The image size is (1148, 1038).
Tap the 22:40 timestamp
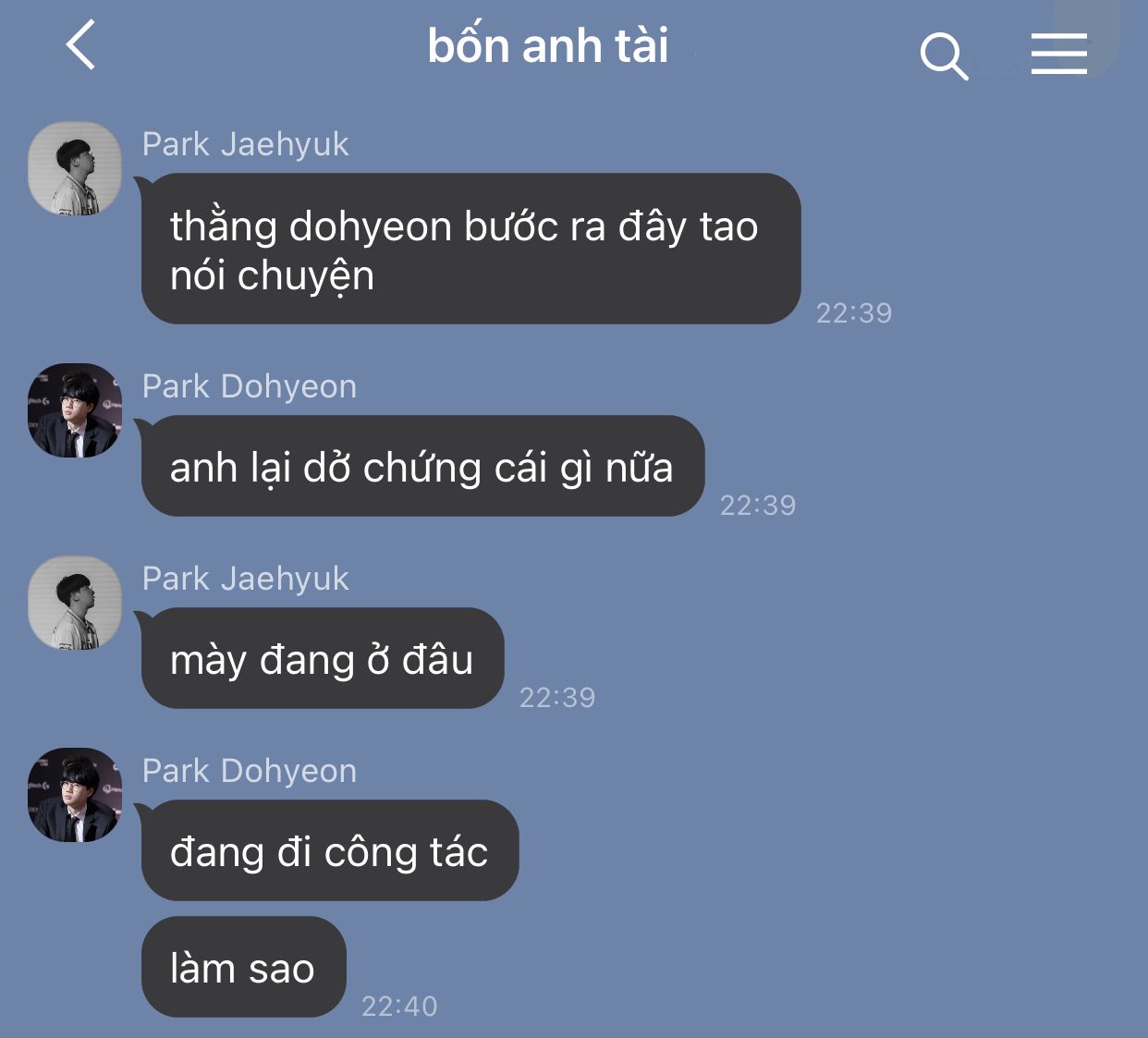[x=399, y=1006]
